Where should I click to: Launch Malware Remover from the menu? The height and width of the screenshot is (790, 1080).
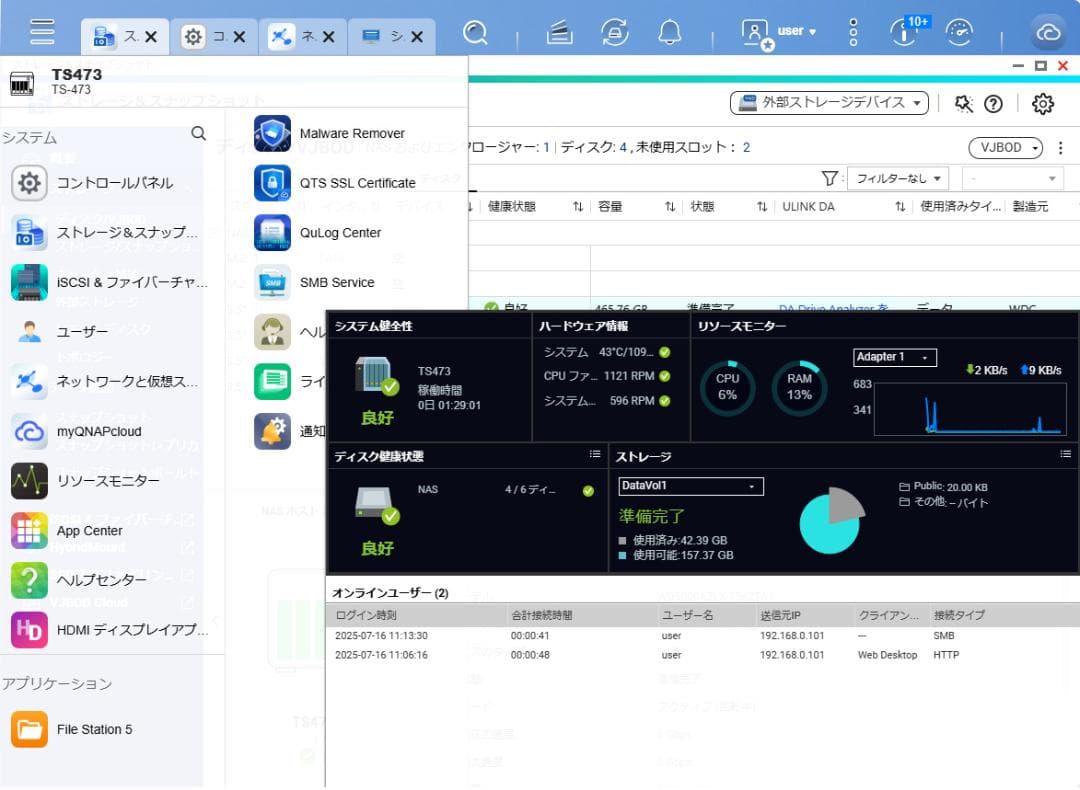coord(338,133)
